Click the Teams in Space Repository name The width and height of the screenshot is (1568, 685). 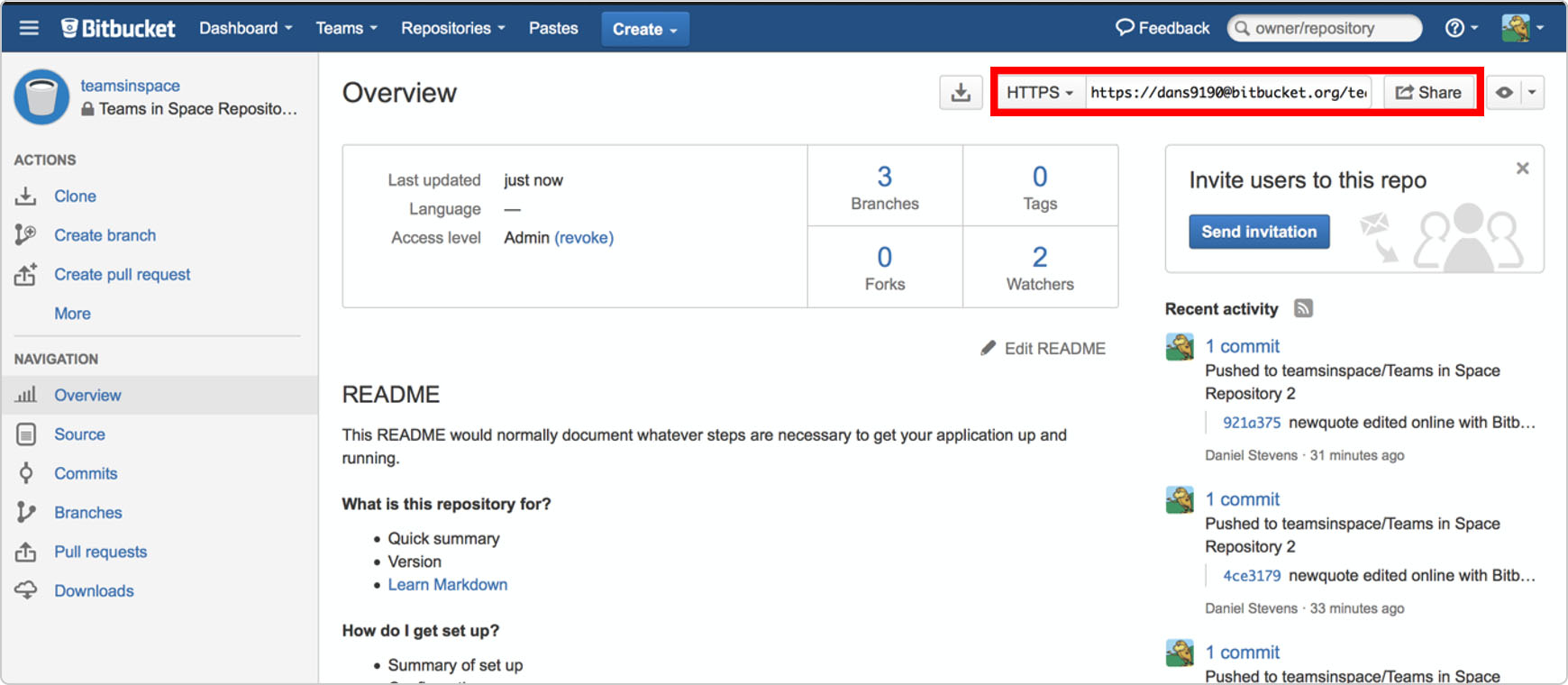(197, 109)
